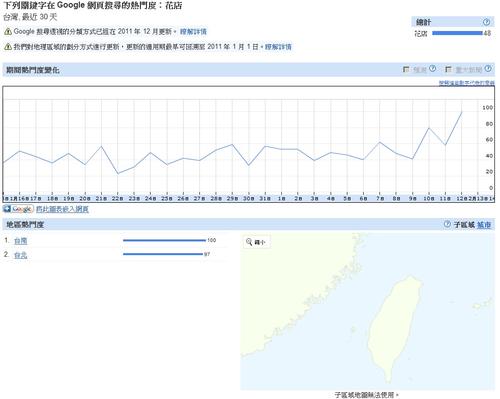Image resolution: width=500 pixels, height=399 pixels.
Task: Click the small link above chart's top right
Action: (467, 83)
